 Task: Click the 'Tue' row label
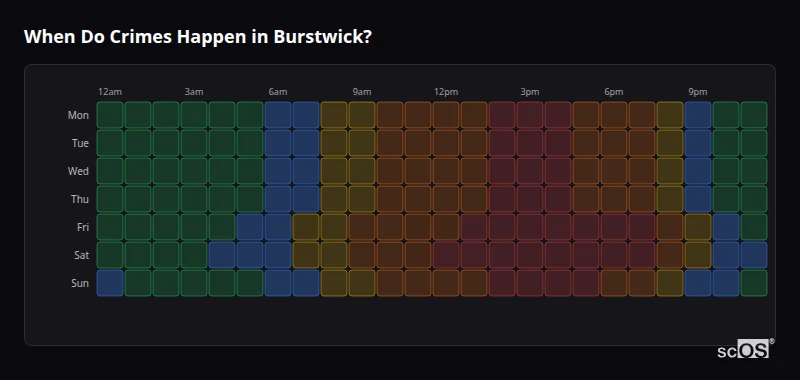pos(80,143)
